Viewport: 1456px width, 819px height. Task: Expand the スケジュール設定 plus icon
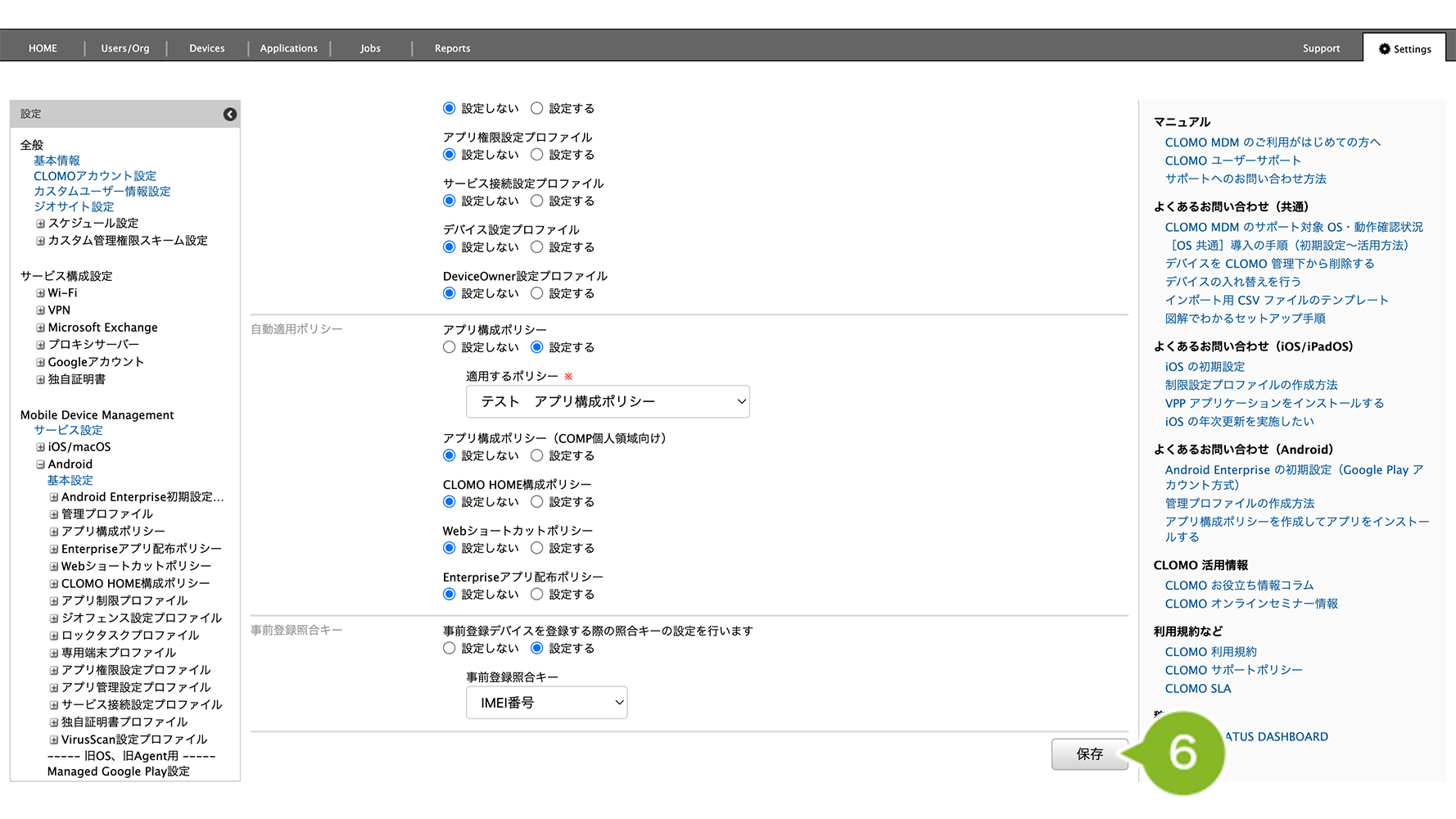tap(40, 224)
